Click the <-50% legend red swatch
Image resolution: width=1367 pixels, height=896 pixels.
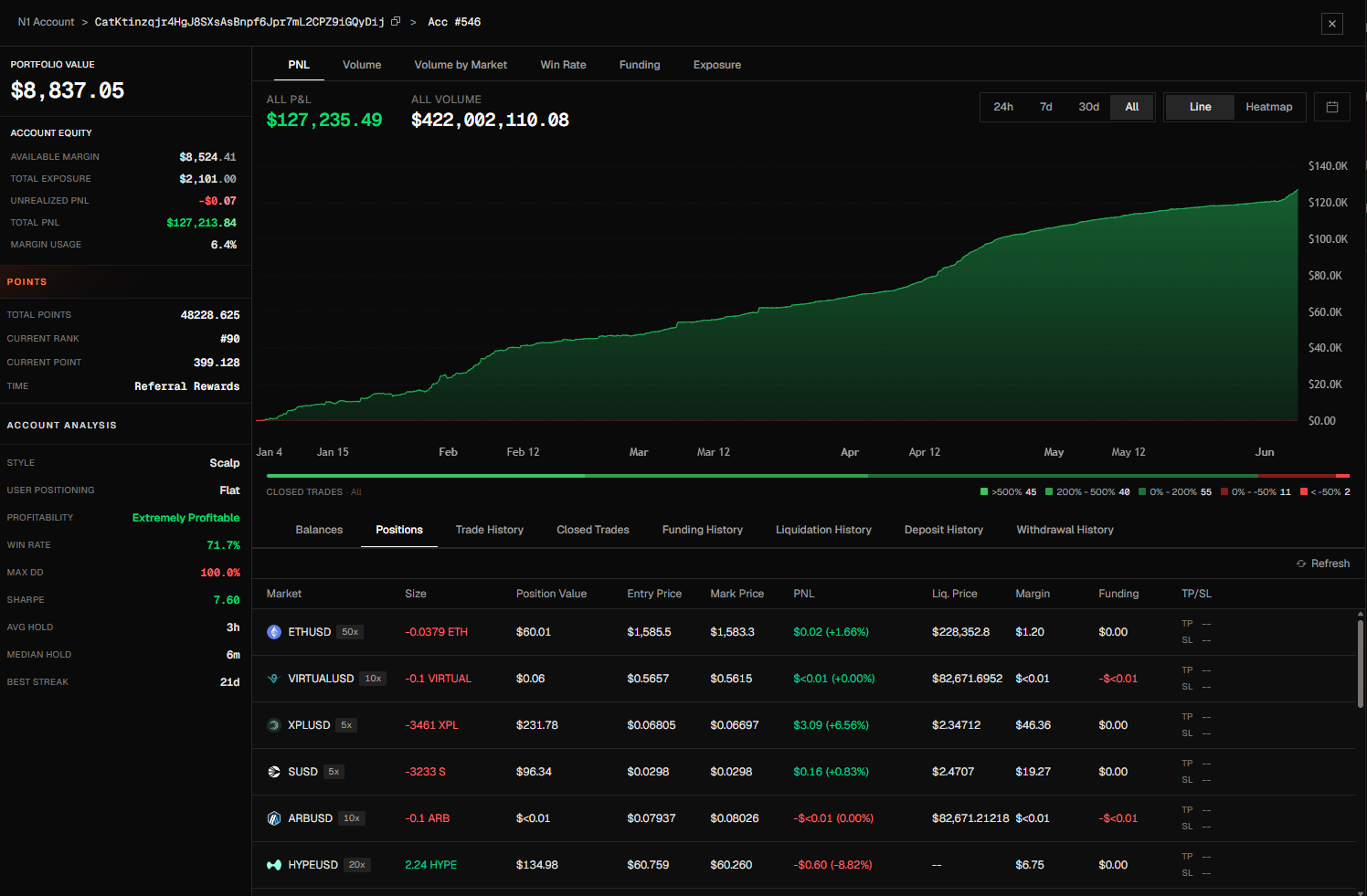(x=1304, y=491)
